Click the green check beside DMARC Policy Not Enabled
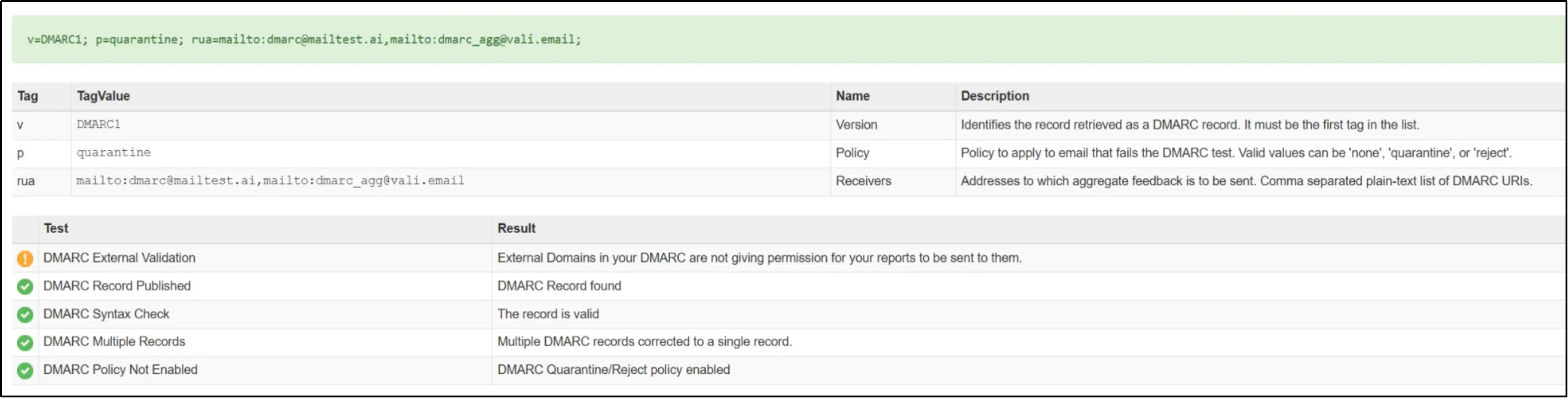The image size is (1568, 398). click(x=25, y=370)
